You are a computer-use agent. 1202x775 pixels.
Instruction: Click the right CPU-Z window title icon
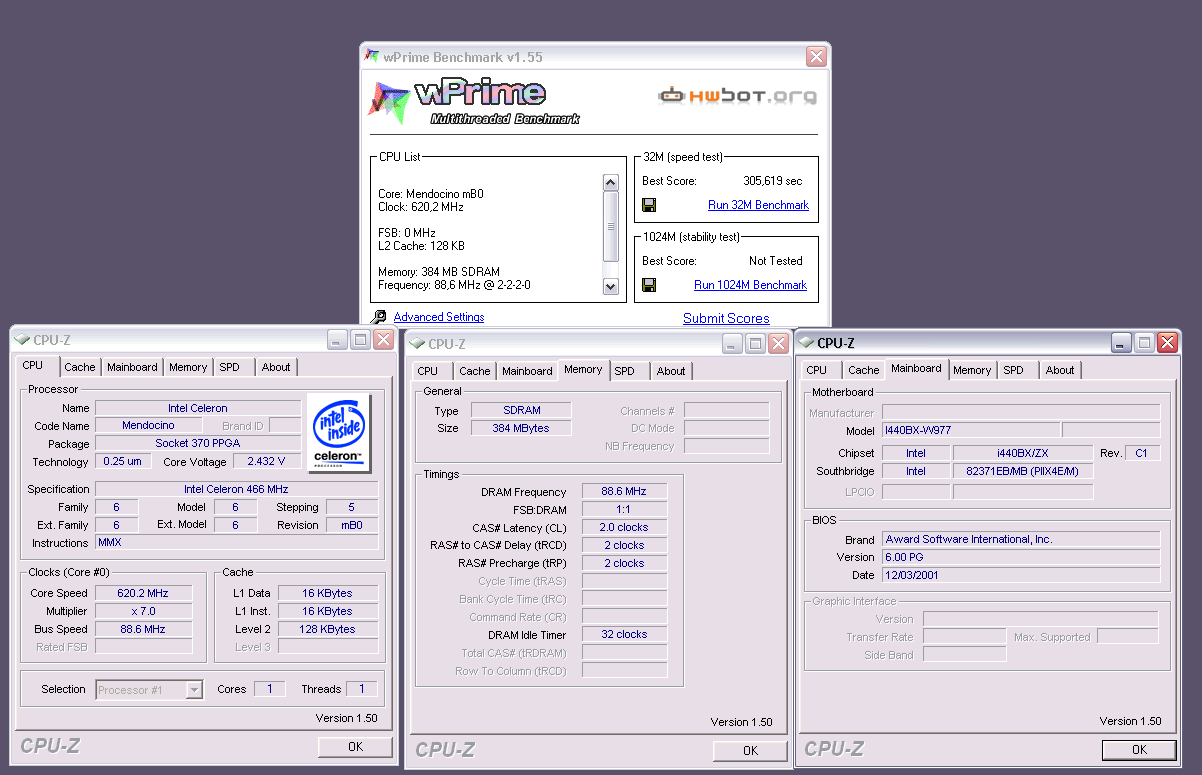pyautogui.click(x=805, y=342)
